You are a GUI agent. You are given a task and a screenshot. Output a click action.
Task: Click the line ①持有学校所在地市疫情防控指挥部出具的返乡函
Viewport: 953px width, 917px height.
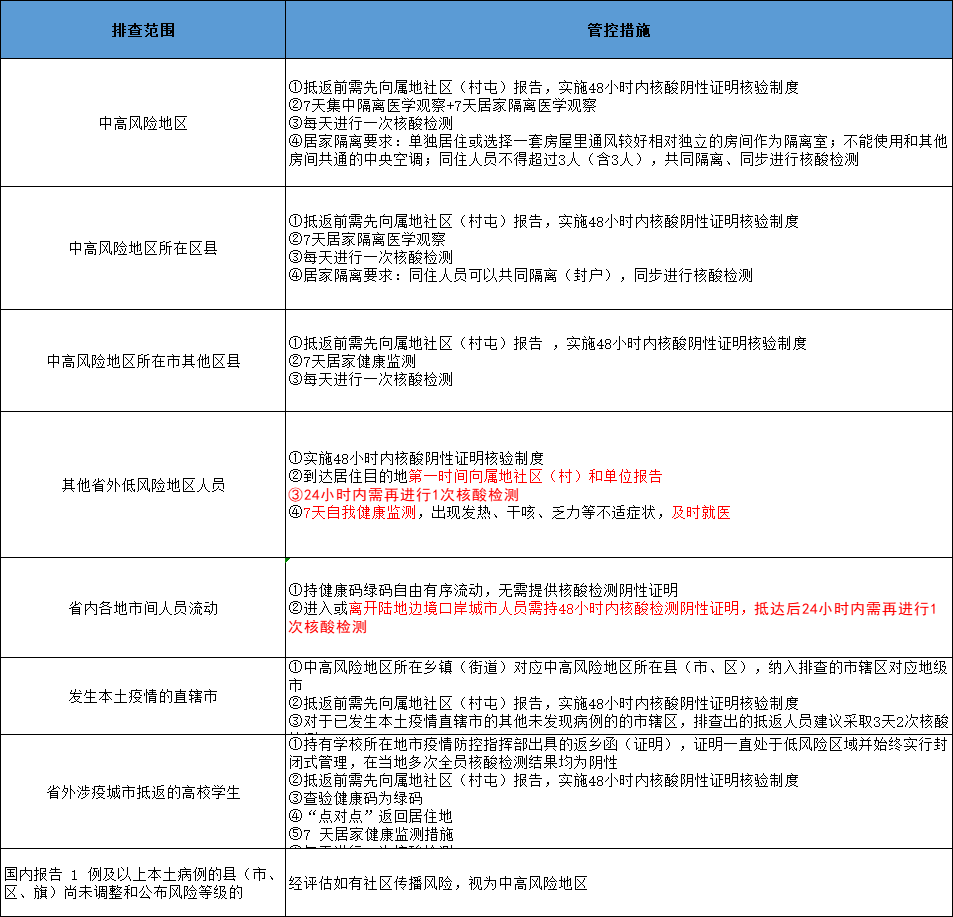tap(618, 753)
